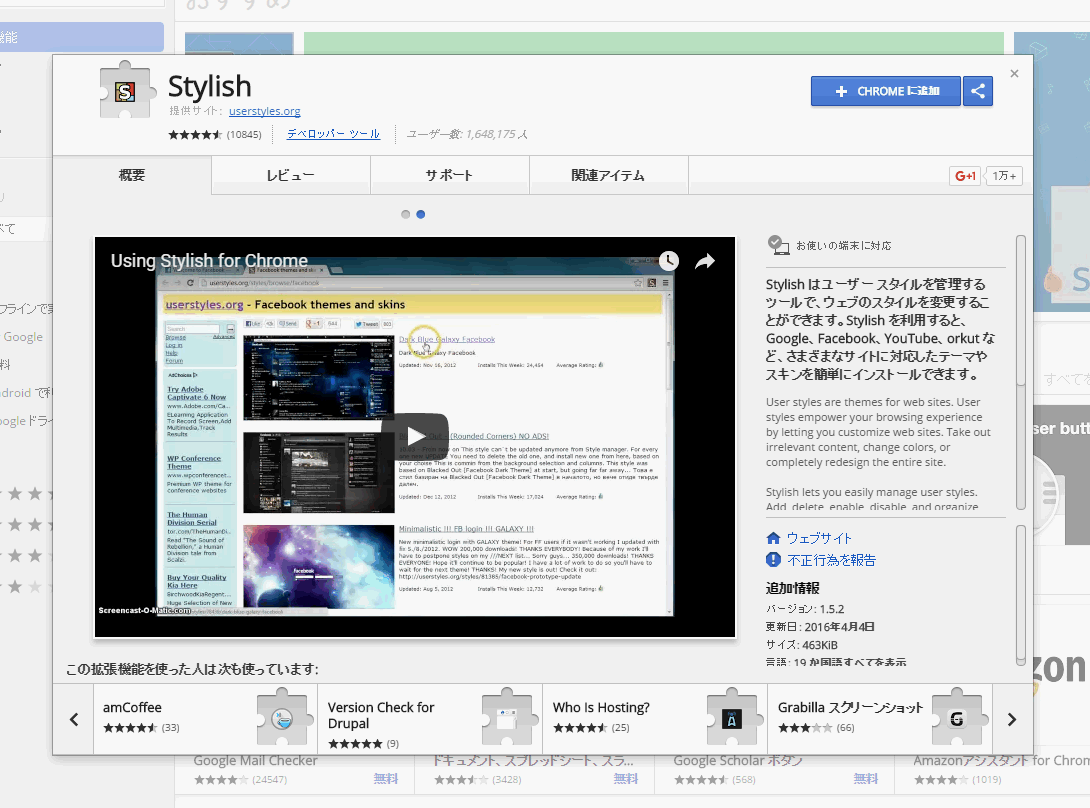Viewport: 1090px width, 808px height.
Task: Click the video share arrow icon
Action: 705,261
